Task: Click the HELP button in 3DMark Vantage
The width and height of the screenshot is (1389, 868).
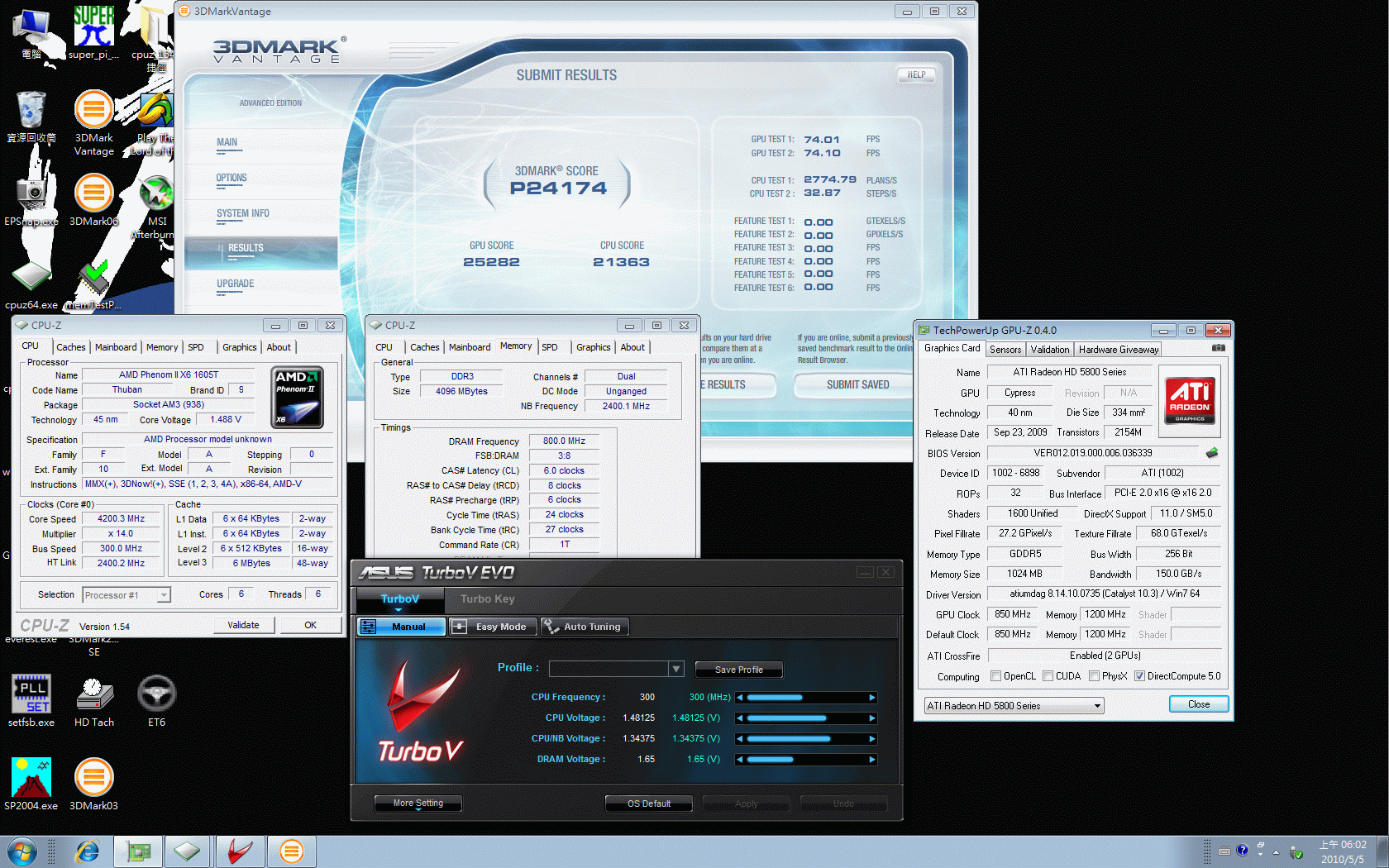Action: 916,75
